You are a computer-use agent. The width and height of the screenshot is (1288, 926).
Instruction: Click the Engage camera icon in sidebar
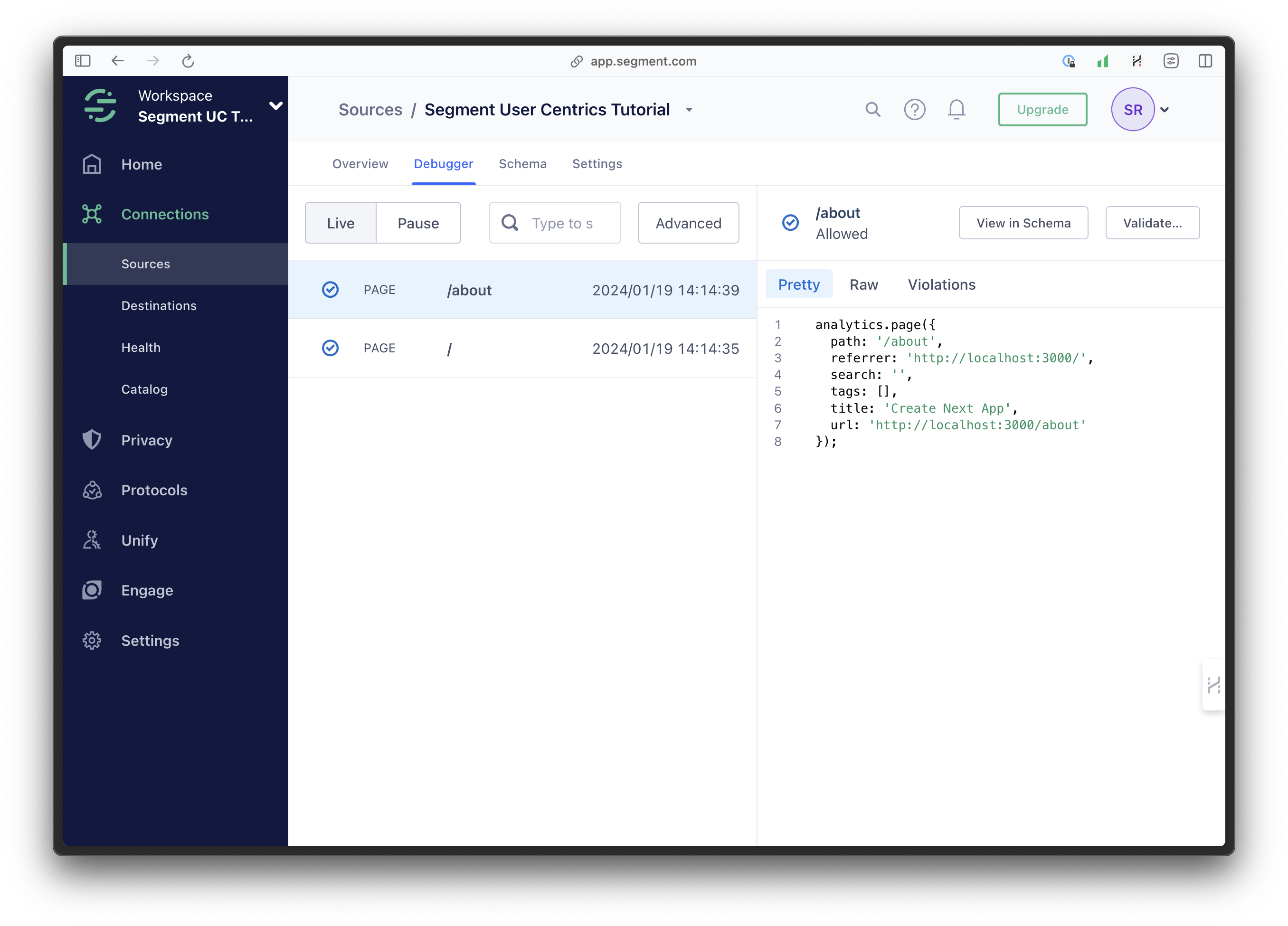tap(94, 590)
